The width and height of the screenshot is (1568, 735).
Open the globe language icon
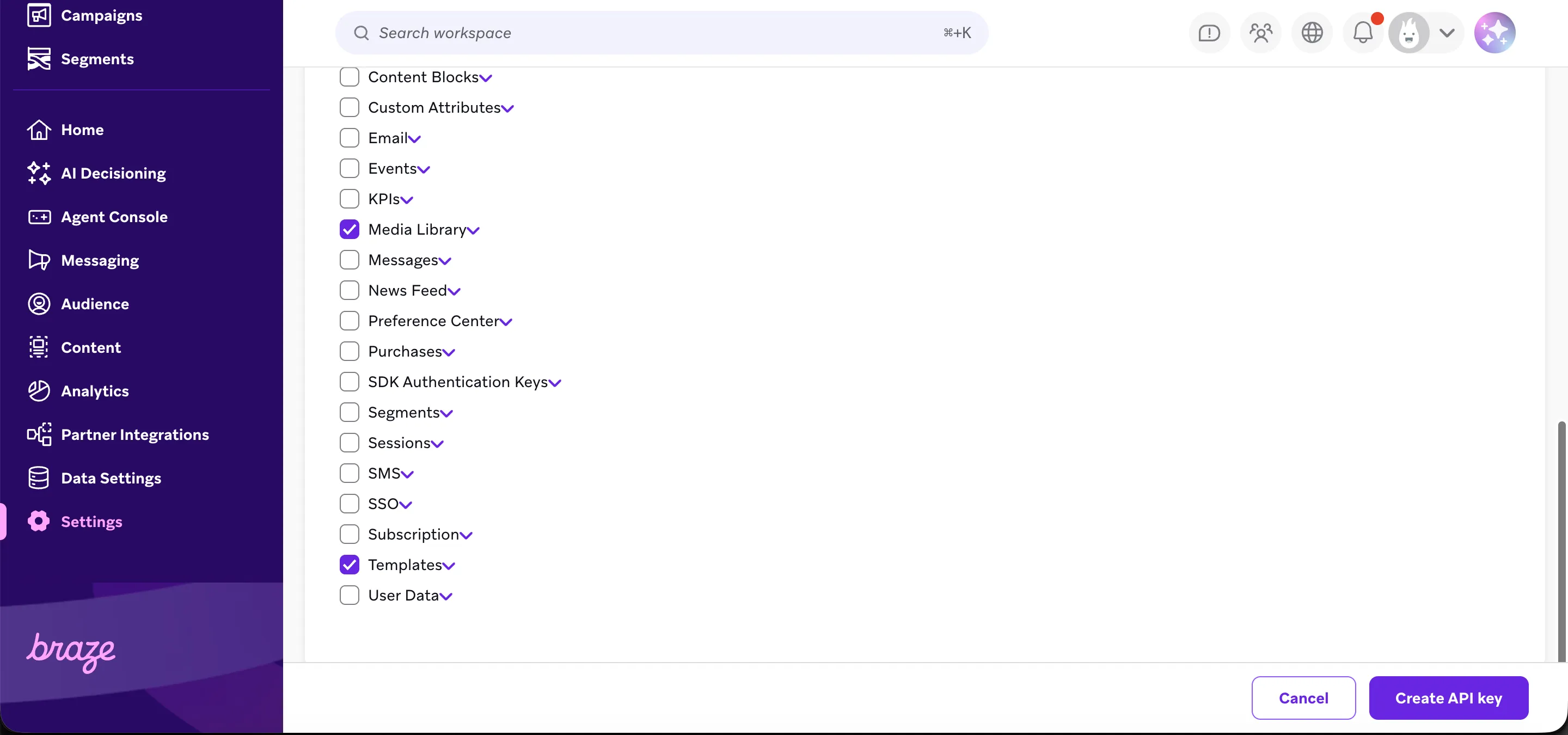coord(1312,33)
